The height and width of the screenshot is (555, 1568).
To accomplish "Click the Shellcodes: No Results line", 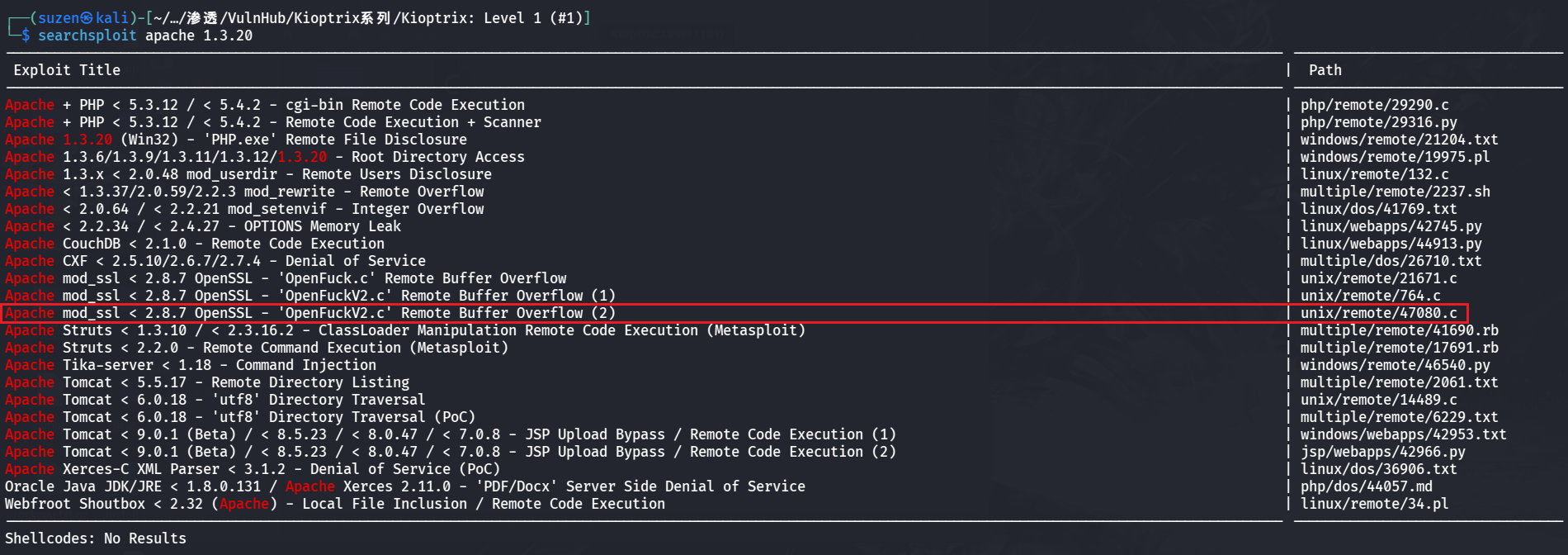I will [x=96, y=538].
